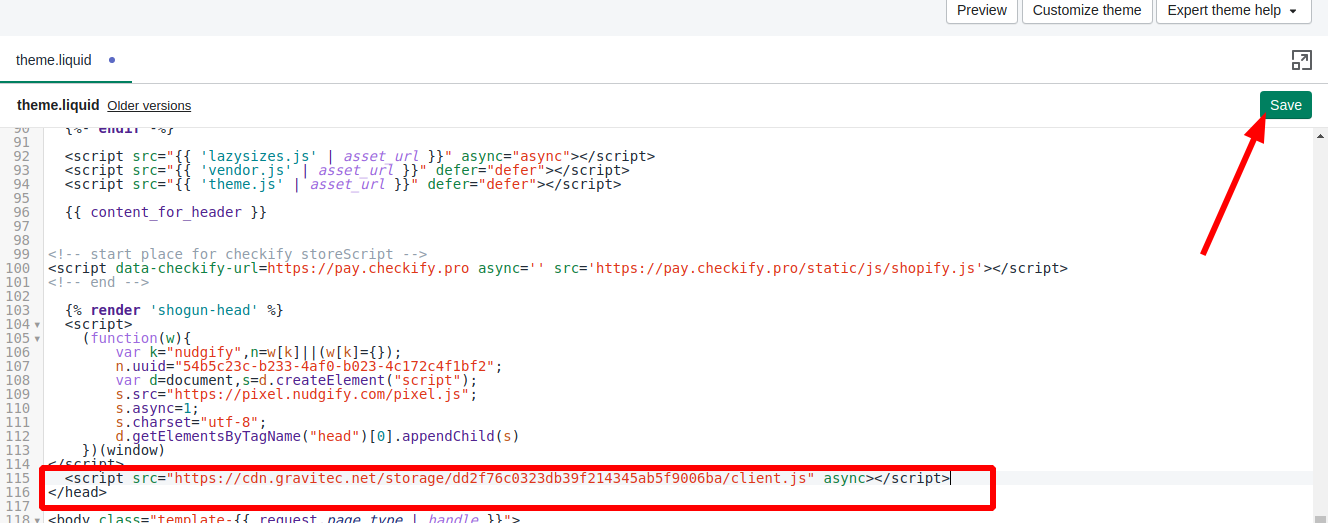Image resolution: width=1328 pixels, height=523 pixels.
Task: Click the start place for checkify comment
Action: (238, 254)
